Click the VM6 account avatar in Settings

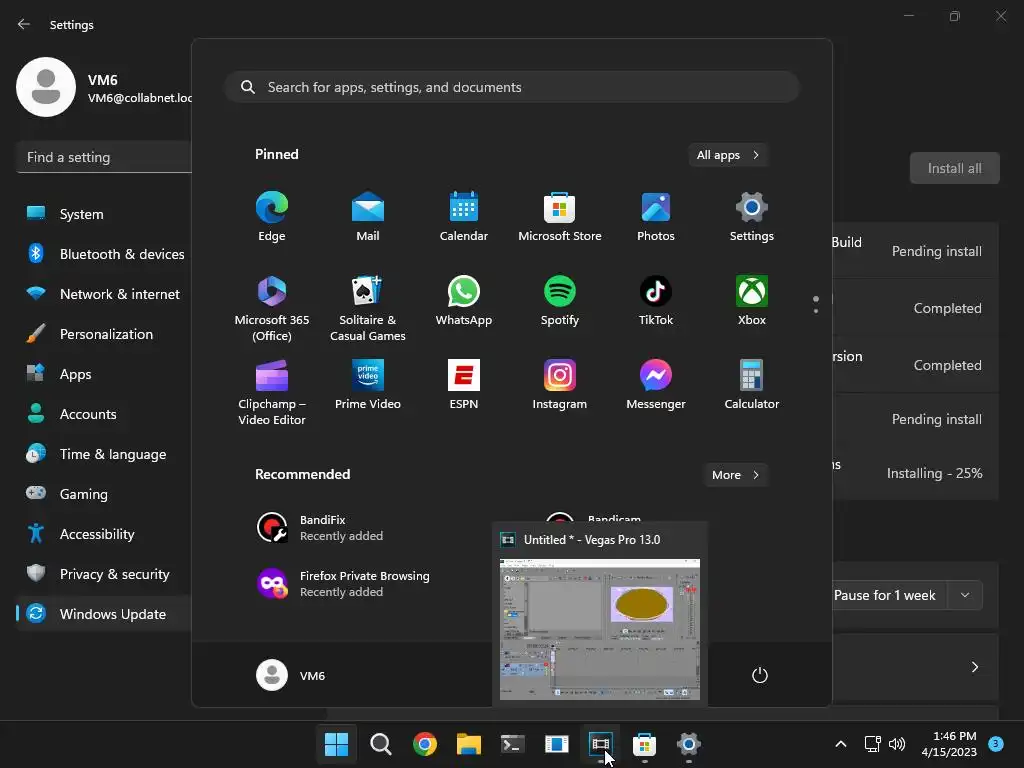pyautogui.click(x=46, y=87)
